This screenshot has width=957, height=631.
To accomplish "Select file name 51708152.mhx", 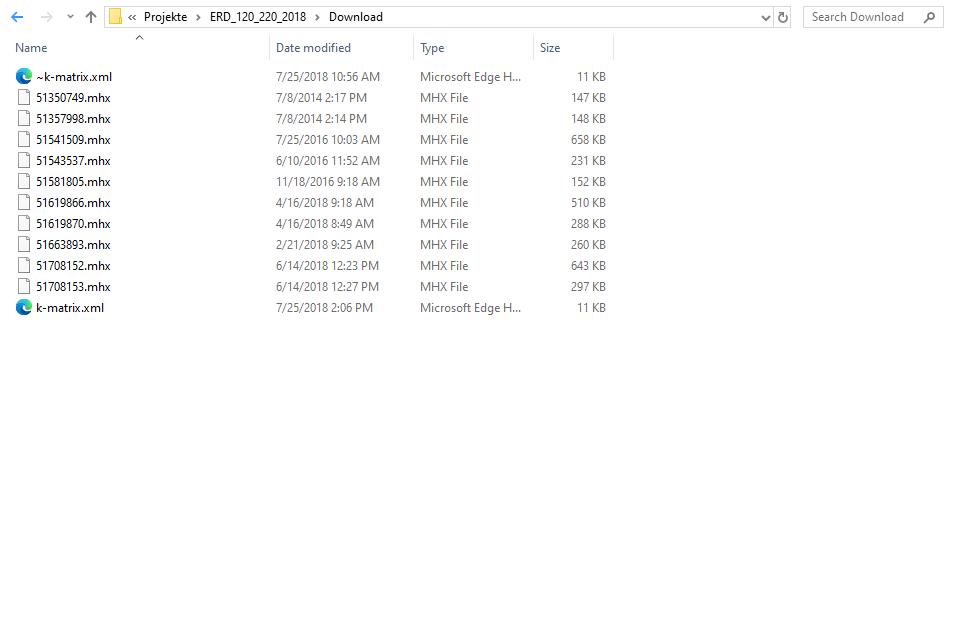I will click(73, 266).
